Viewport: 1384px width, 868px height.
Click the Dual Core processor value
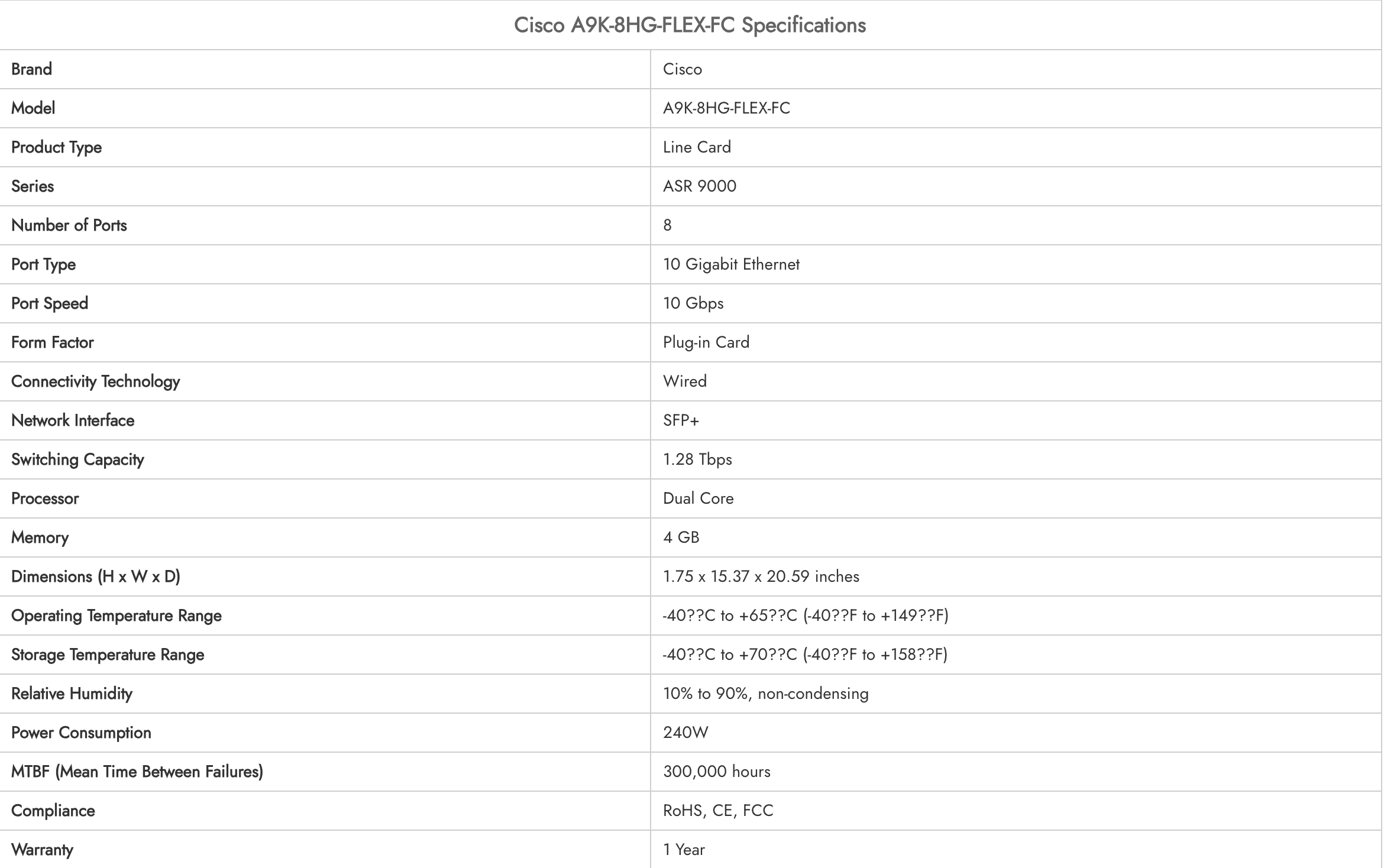pos(698,498)
